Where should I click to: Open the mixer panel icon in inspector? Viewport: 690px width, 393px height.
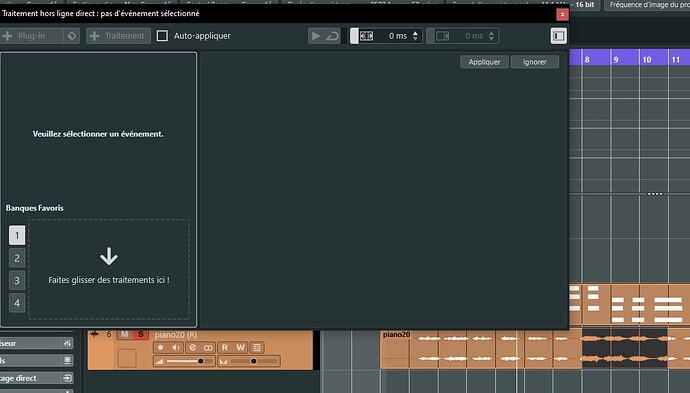coord(67,343)
